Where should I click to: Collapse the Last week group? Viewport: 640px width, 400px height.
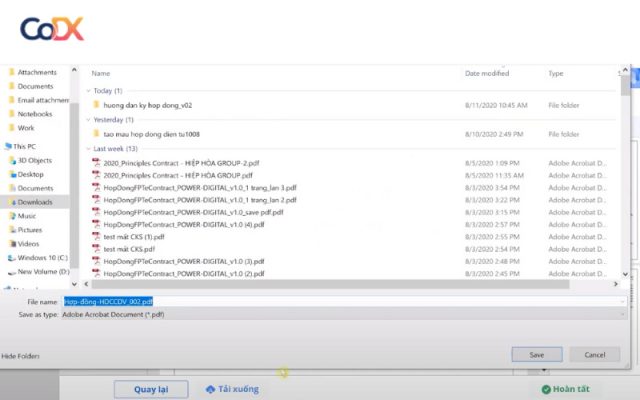pos(88,148)
